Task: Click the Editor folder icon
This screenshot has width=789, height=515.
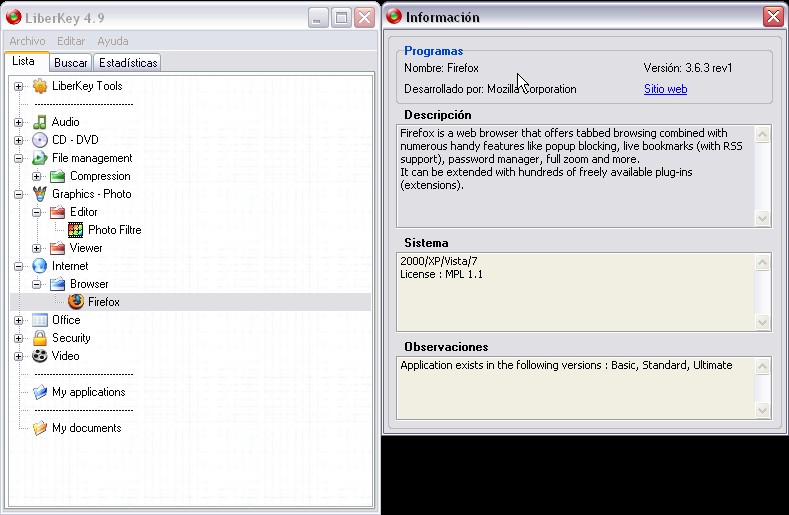Action: (x=57, y=212)
